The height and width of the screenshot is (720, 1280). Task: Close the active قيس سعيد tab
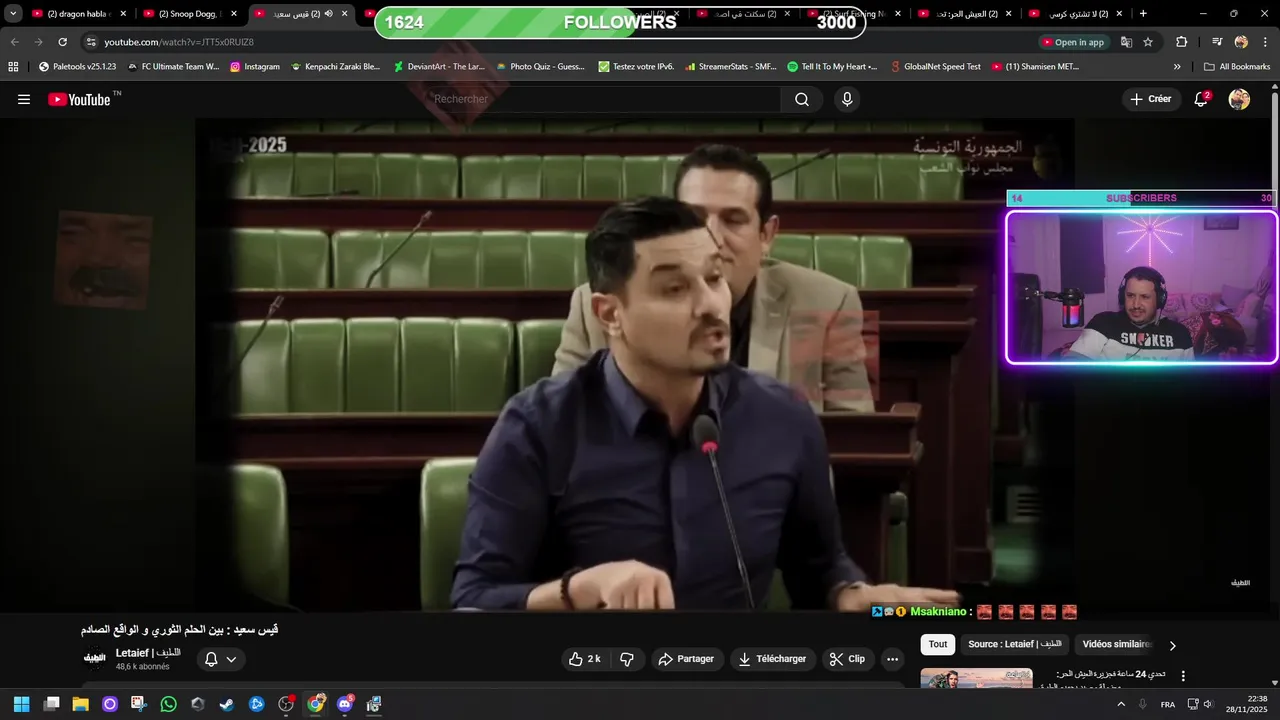[345, 14]
